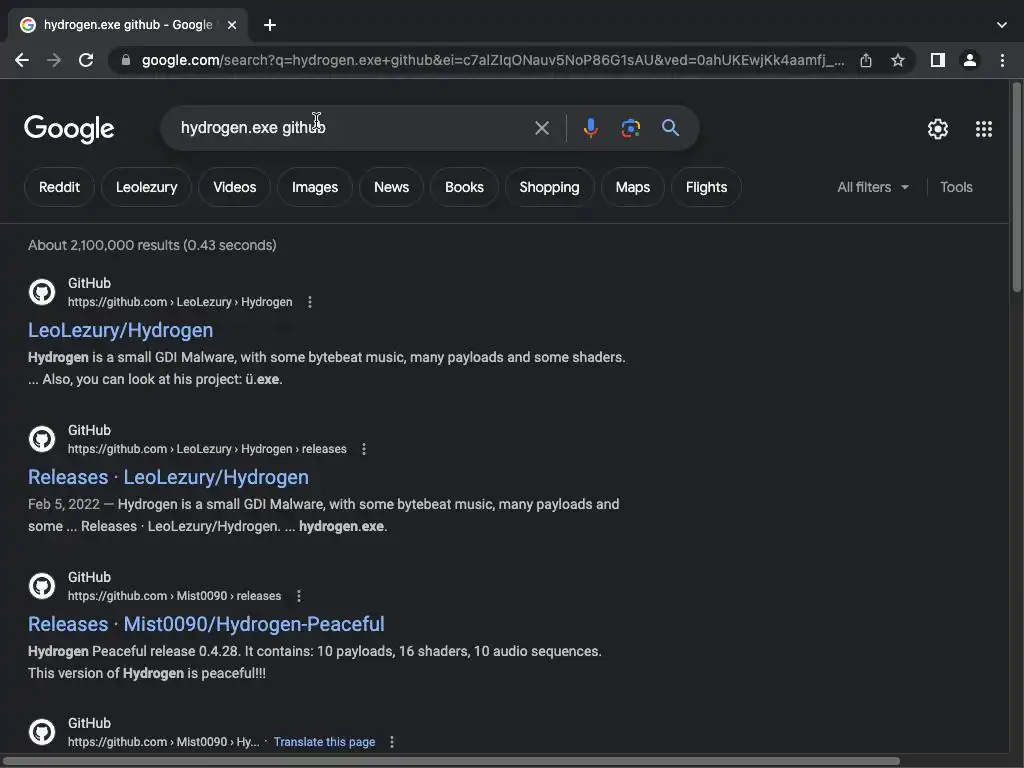Click the Google logo

tap(69, 129)
